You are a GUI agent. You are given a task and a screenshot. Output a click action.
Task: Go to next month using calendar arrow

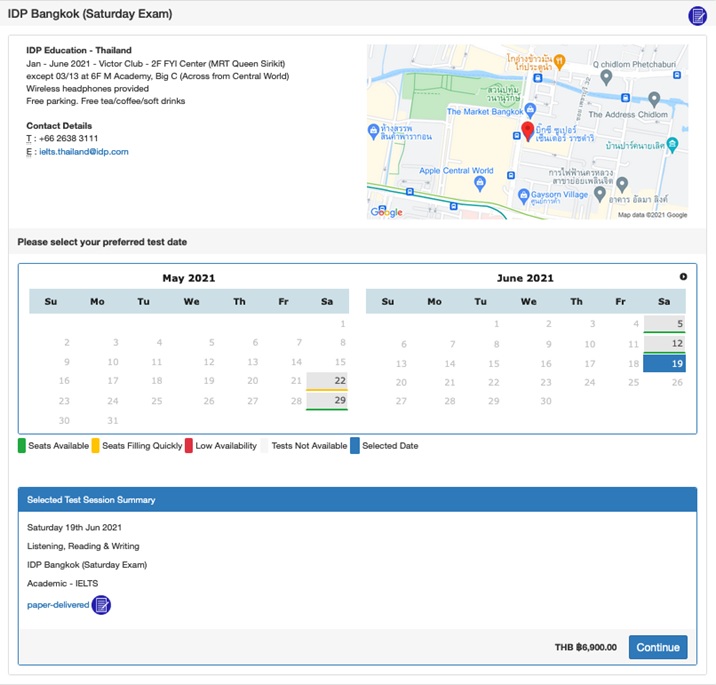pos(683,277)
